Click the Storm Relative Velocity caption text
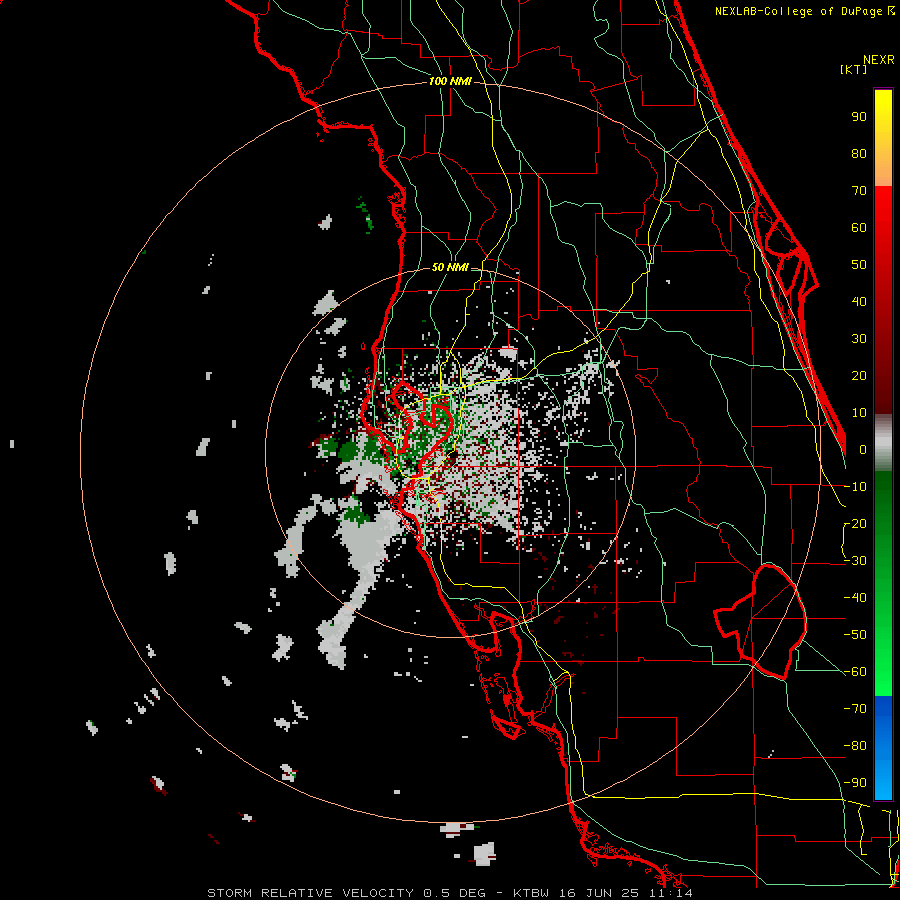 tap(450, 893)
